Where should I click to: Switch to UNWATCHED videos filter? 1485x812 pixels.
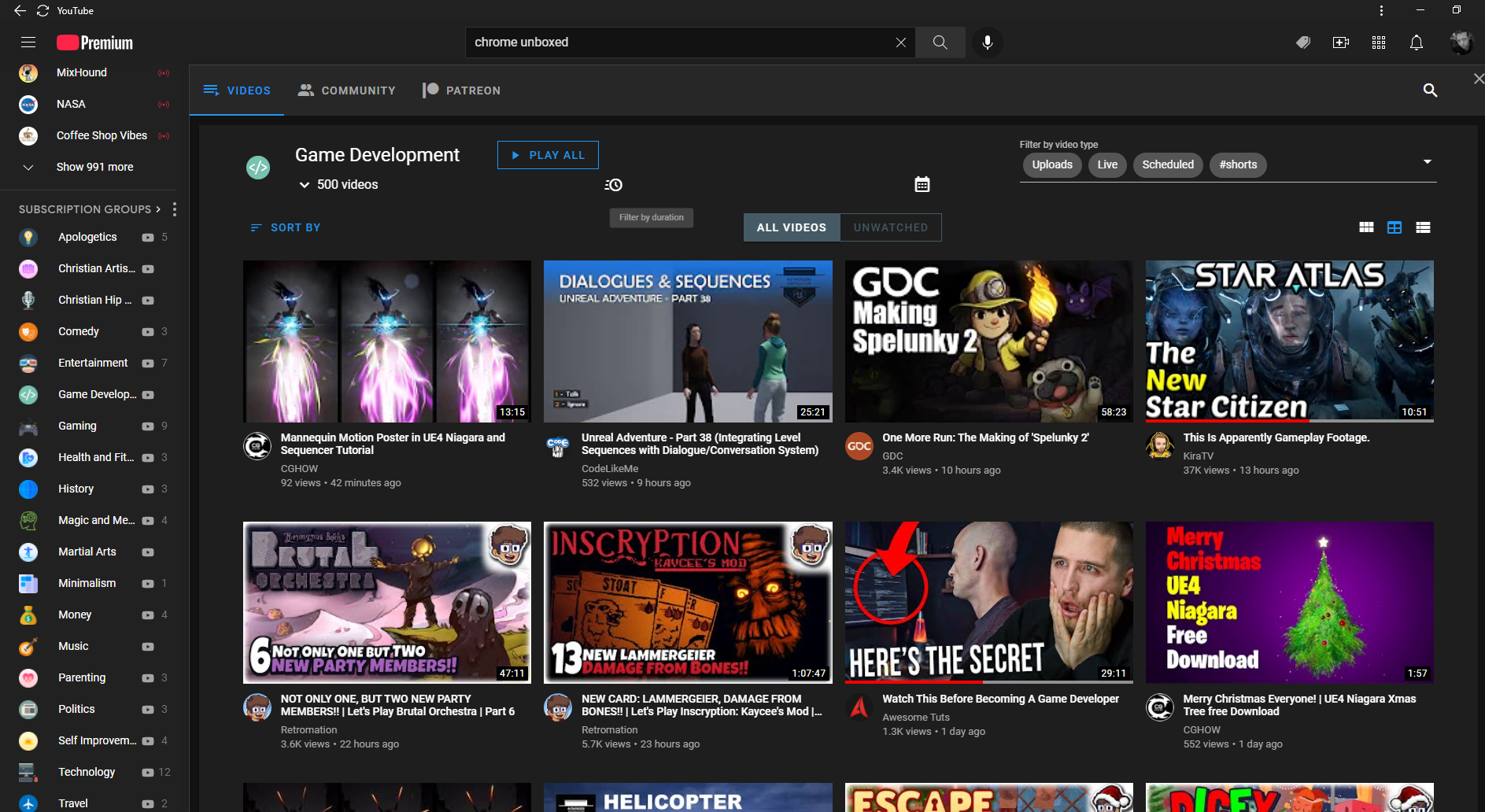[890, 227]
